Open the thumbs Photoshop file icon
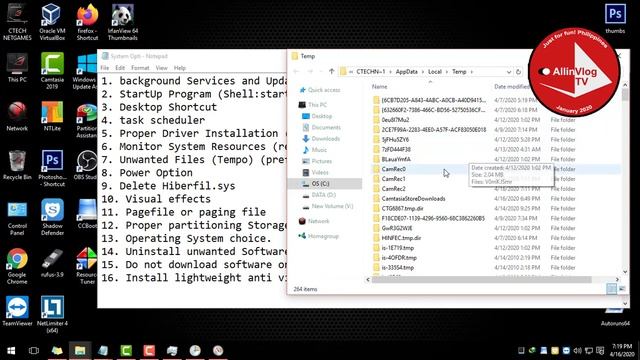640x360 pixels. (615, 19)
